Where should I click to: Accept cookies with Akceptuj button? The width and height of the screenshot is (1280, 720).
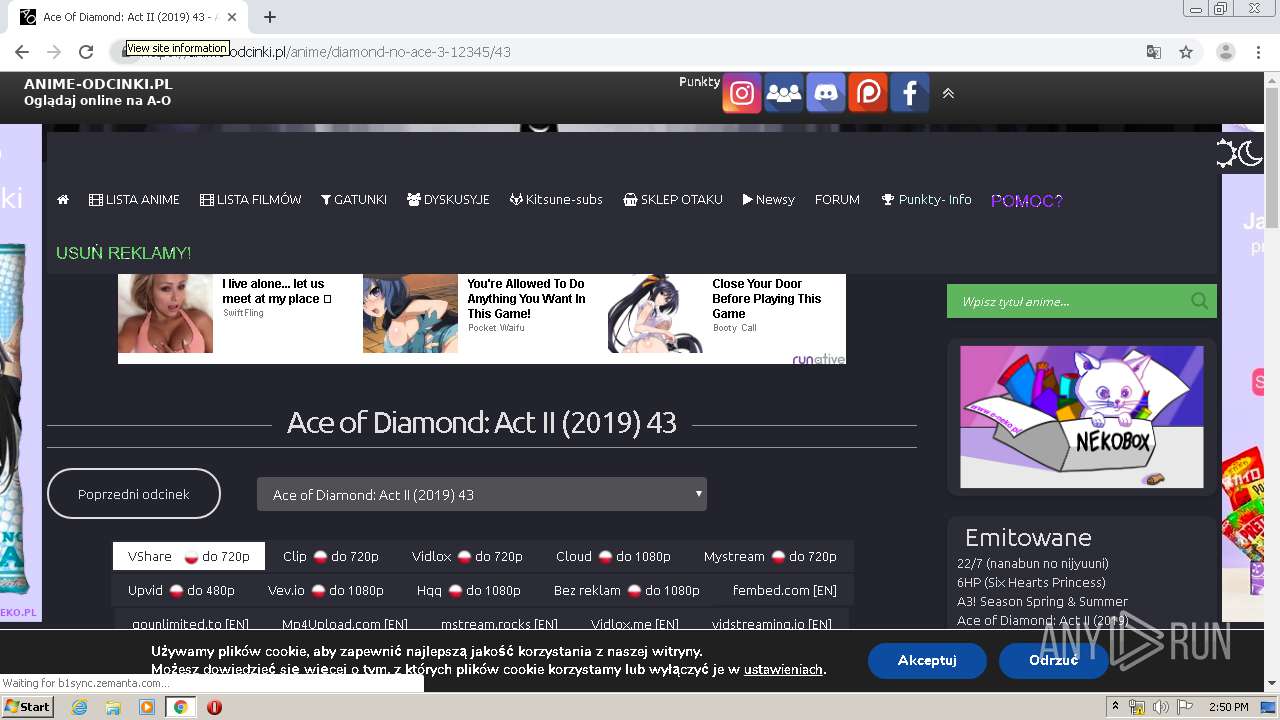click(927, 660)
